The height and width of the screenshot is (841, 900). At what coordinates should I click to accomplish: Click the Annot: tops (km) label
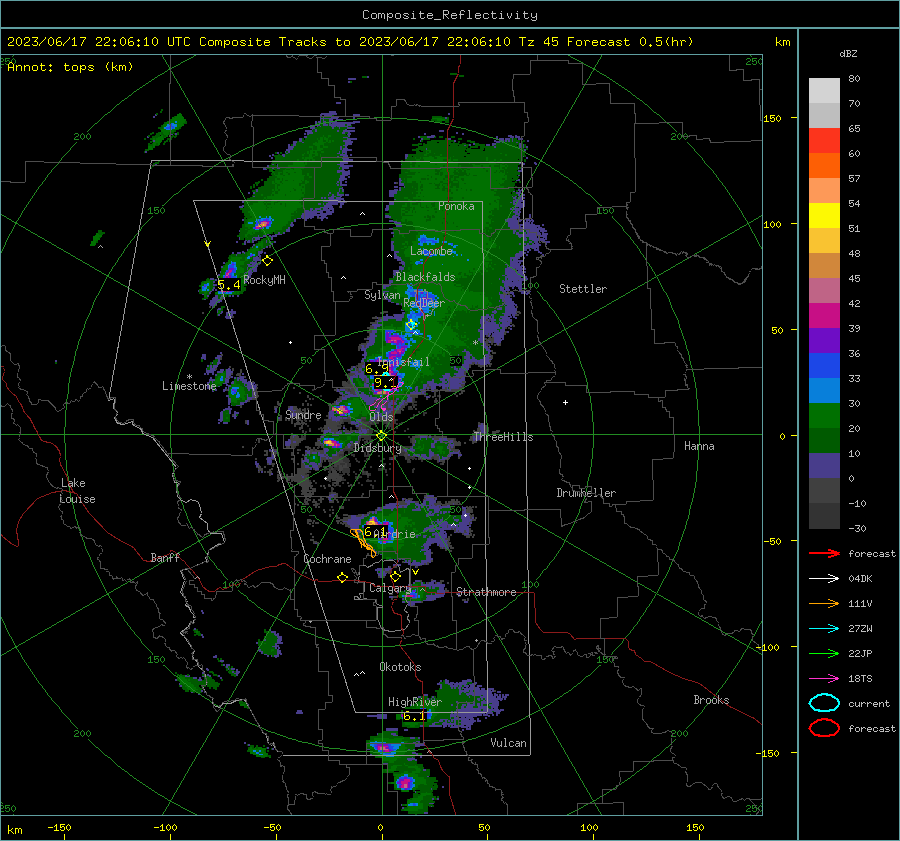point(70,67)
